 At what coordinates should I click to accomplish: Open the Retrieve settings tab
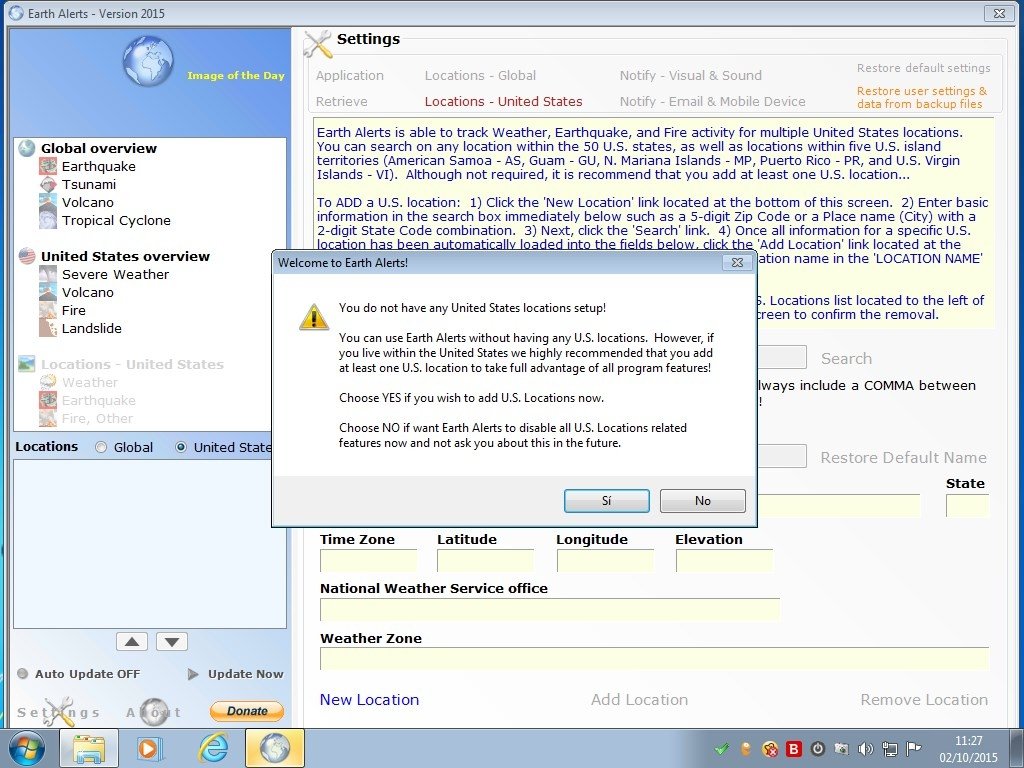coord(342,102)
